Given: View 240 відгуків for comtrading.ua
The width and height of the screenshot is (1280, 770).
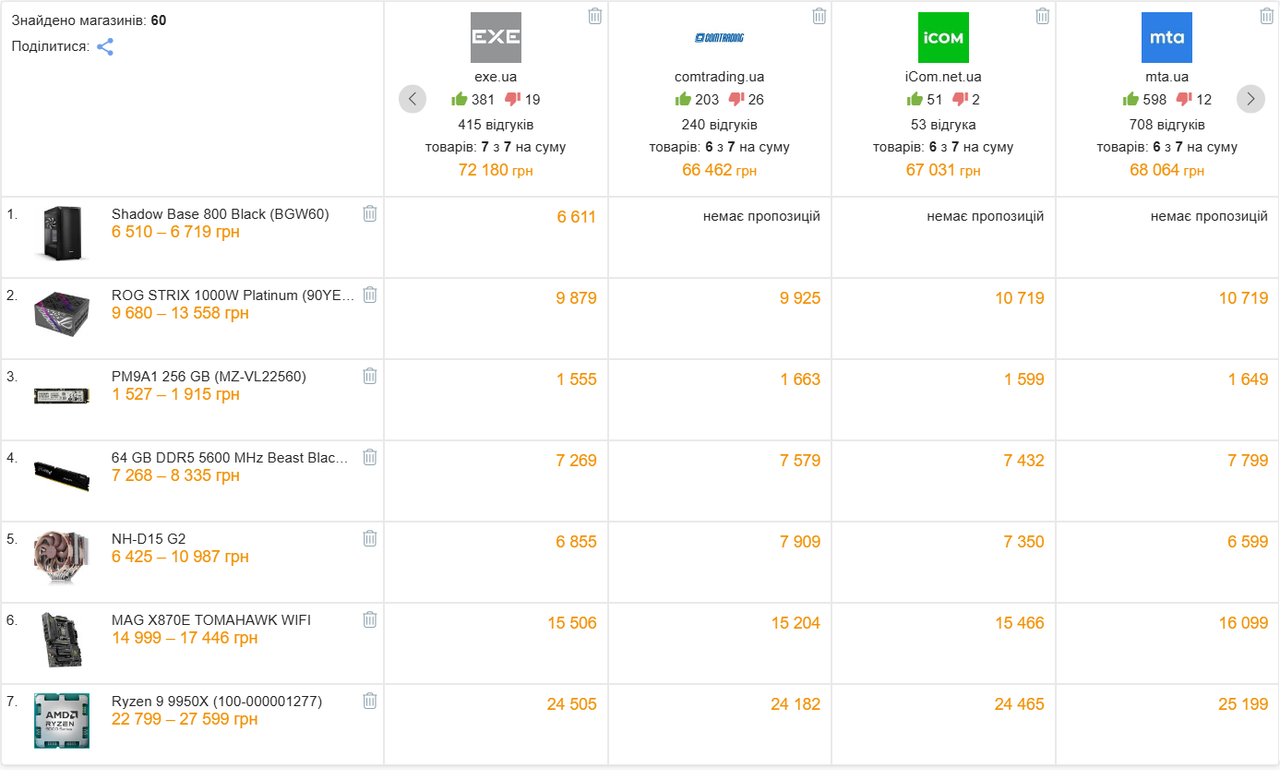Looking at the screenshot, I should (719, 125).
